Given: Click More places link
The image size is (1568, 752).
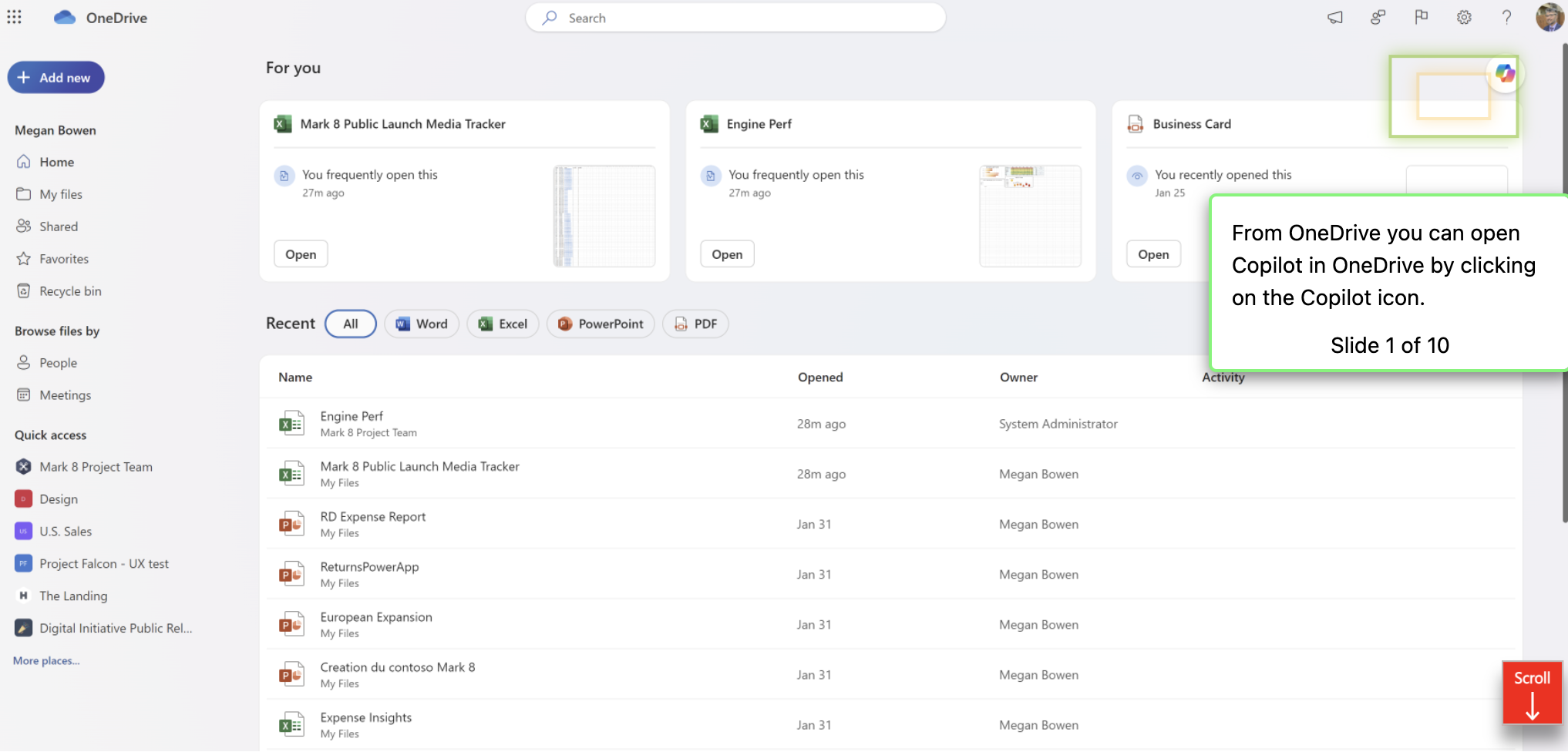Looking at the screenshot, I should pyautogui.click(x=46, y=661).
